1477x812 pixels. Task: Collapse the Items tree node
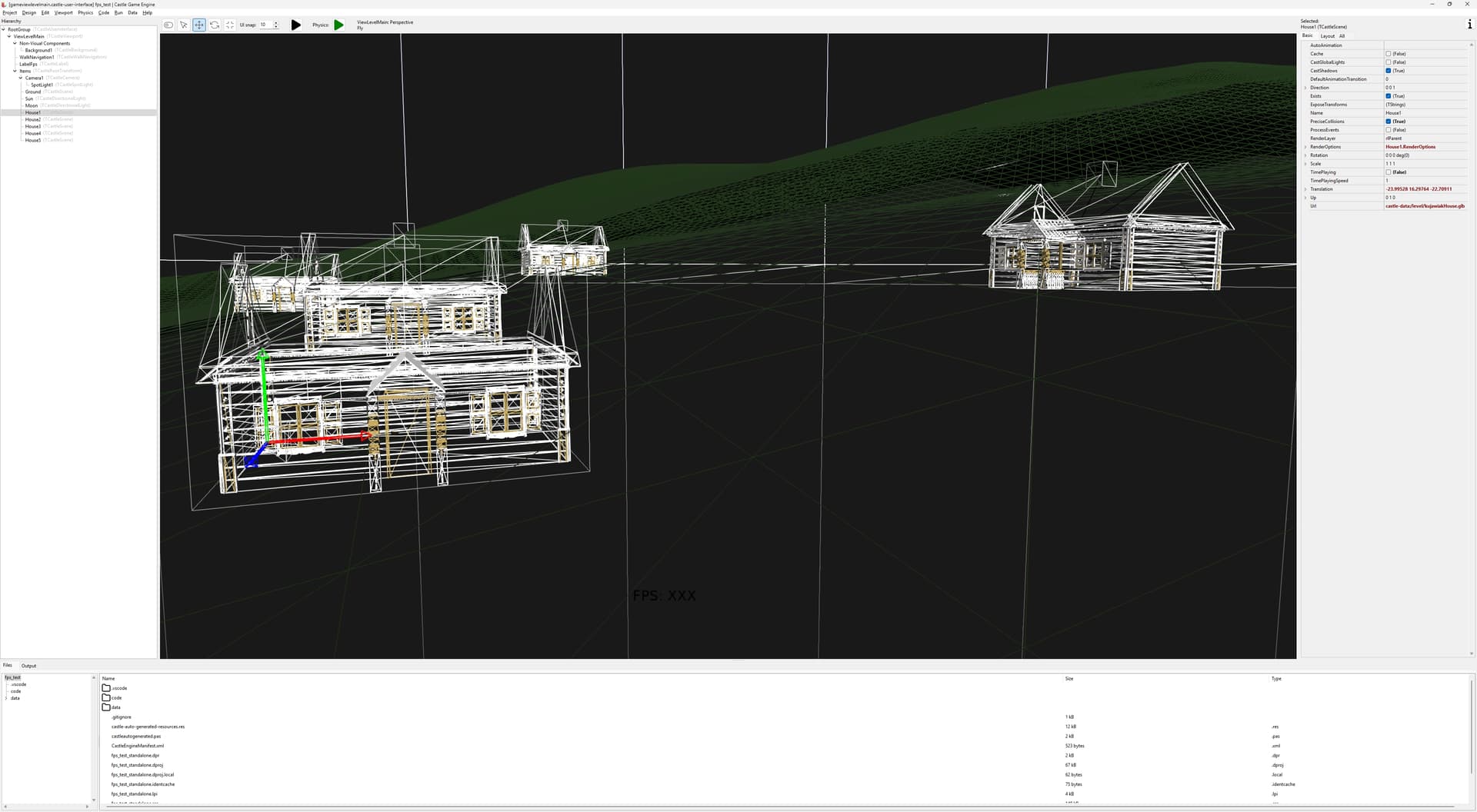click(15, 71)
